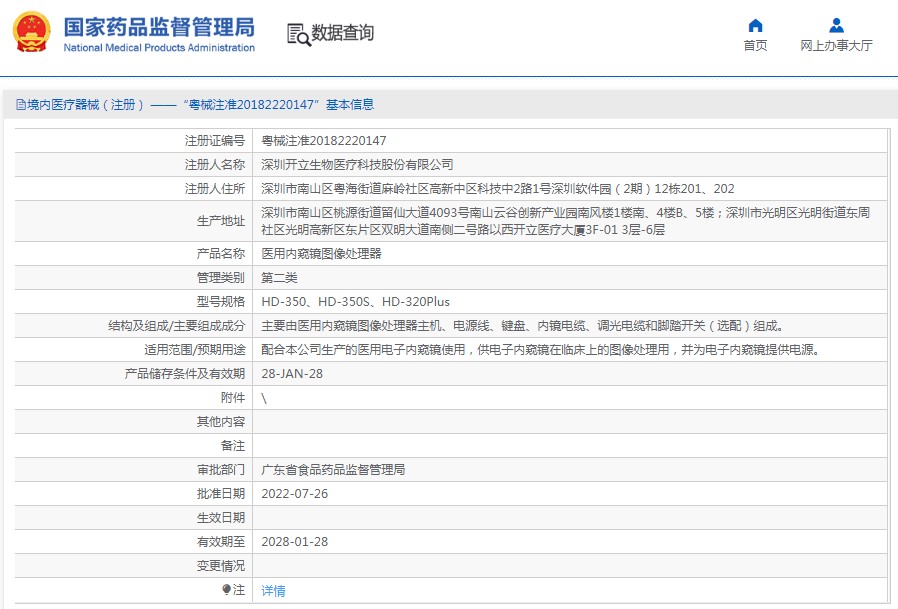Click the 管理类别 label
This screenshot has width=898, height=609.
220,278
